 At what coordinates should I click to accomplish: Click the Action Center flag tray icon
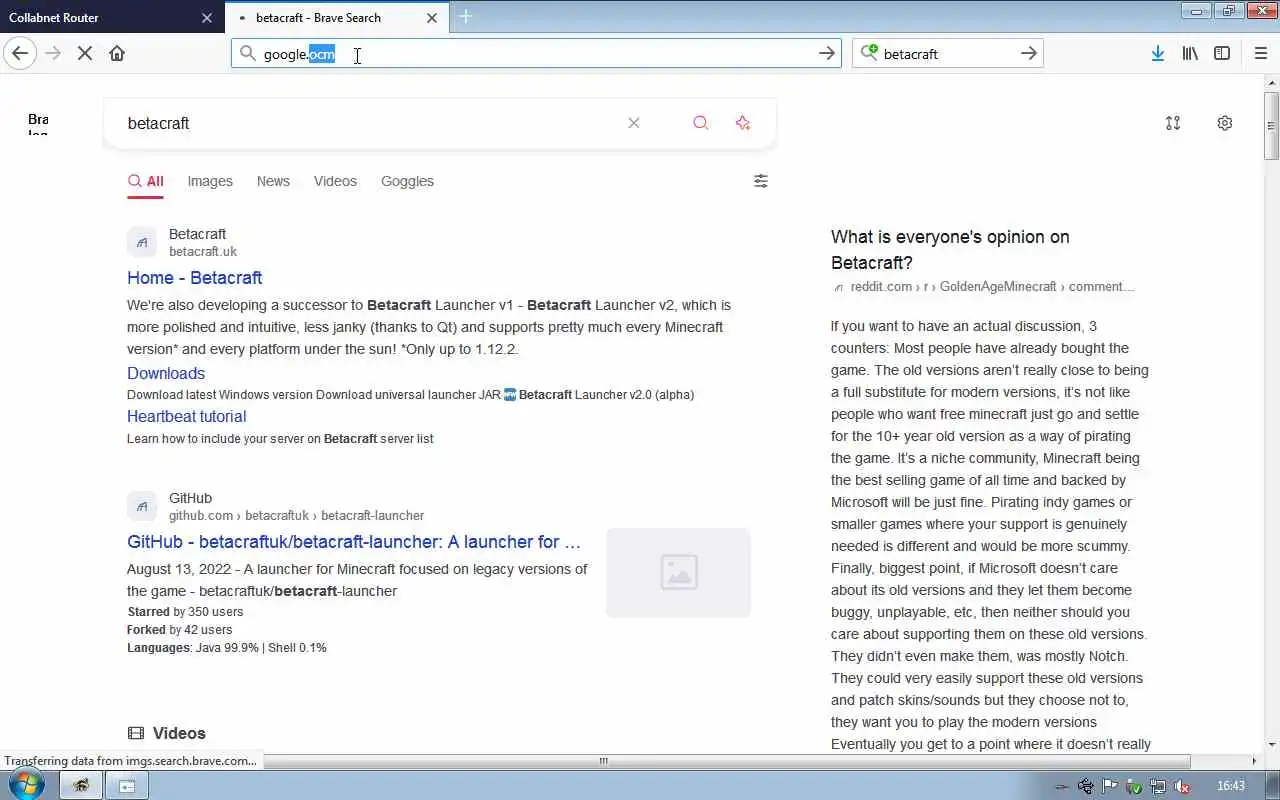(x=1110, y=786)
